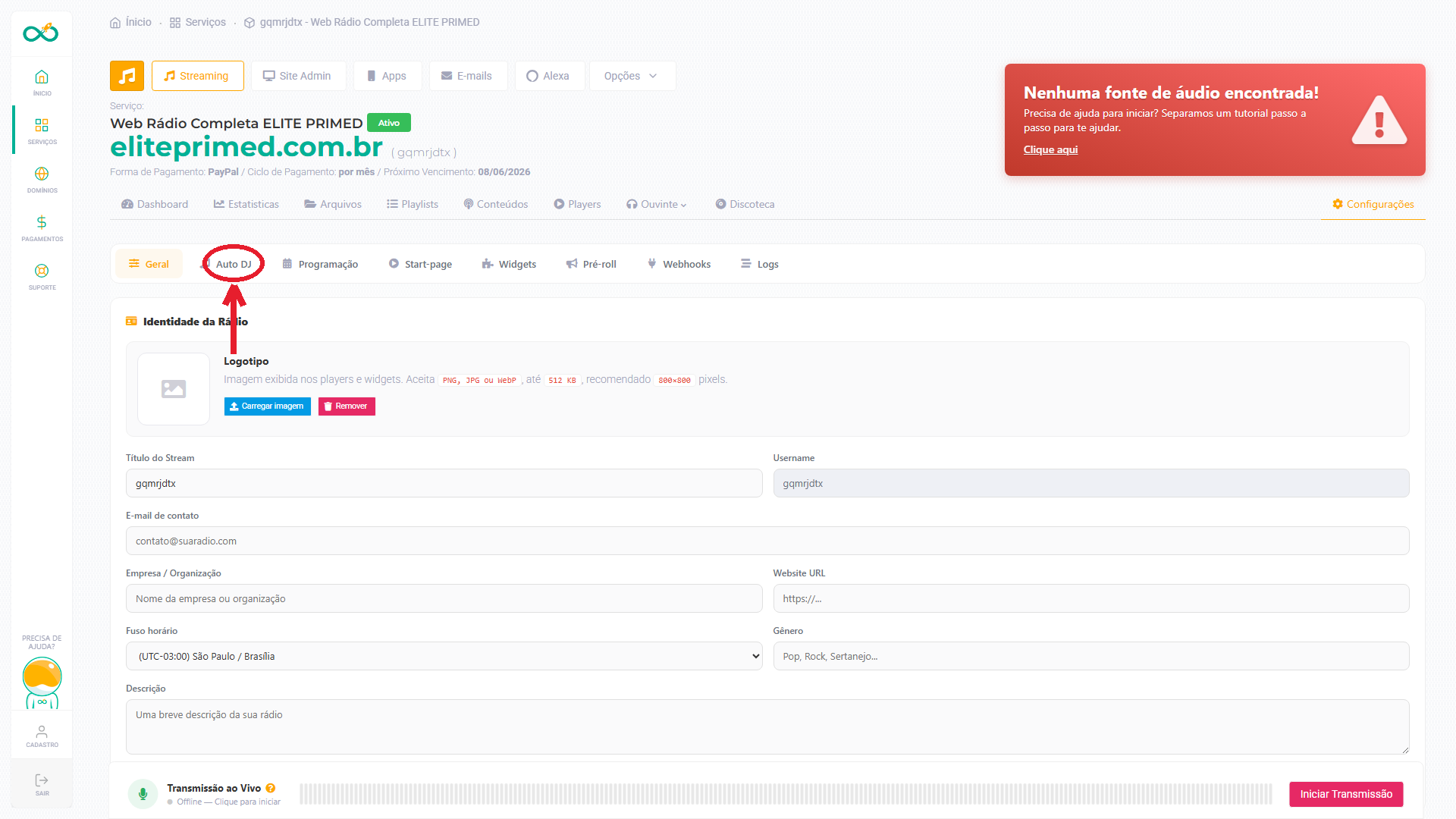Expand the Ouvinte dropdown menu
The height and width of the screenshot is (819, 1456).
pos(656,204)
